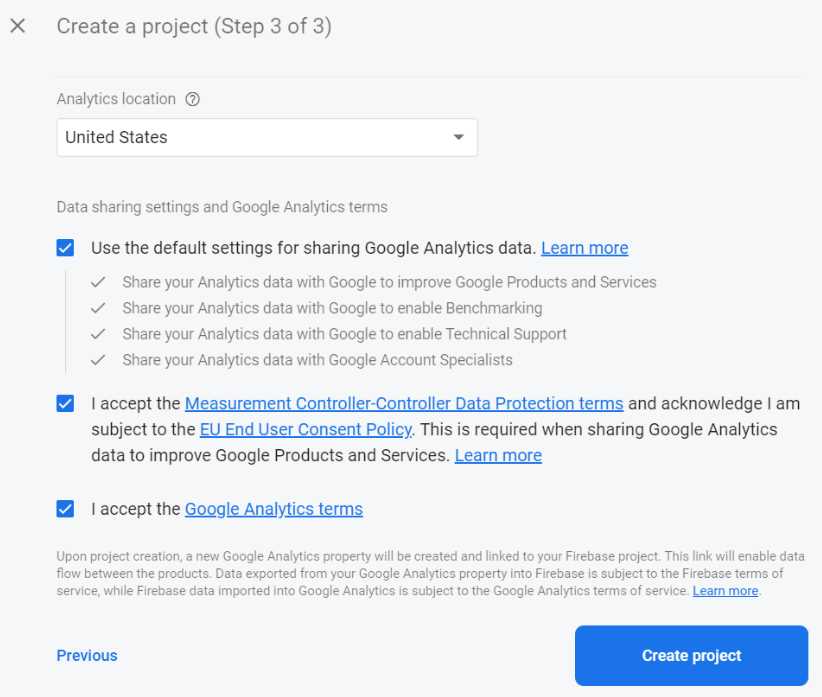The image size is (822, 697).
Task: Click the Create project button
Action: point(690,655)
